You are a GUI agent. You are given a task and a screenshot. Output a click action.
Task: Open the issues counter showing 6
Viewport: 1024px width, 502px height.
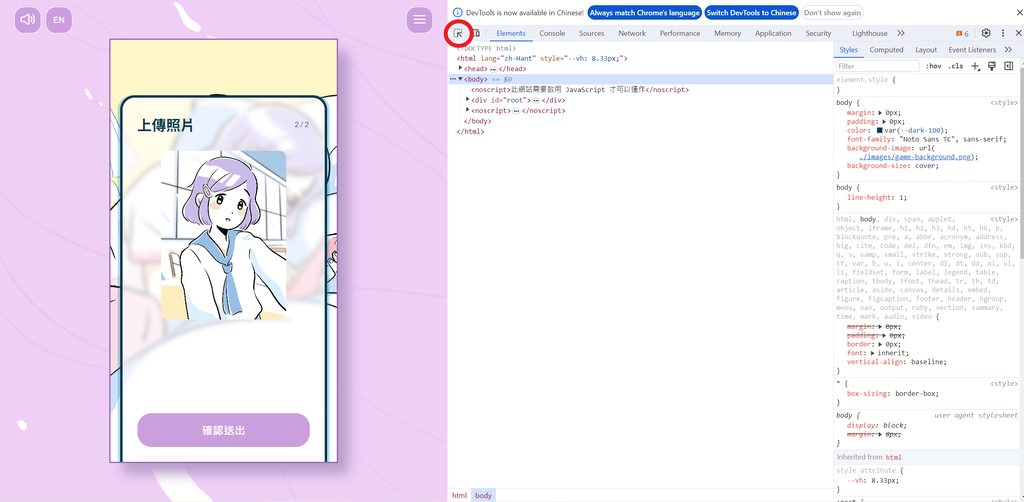962,33
